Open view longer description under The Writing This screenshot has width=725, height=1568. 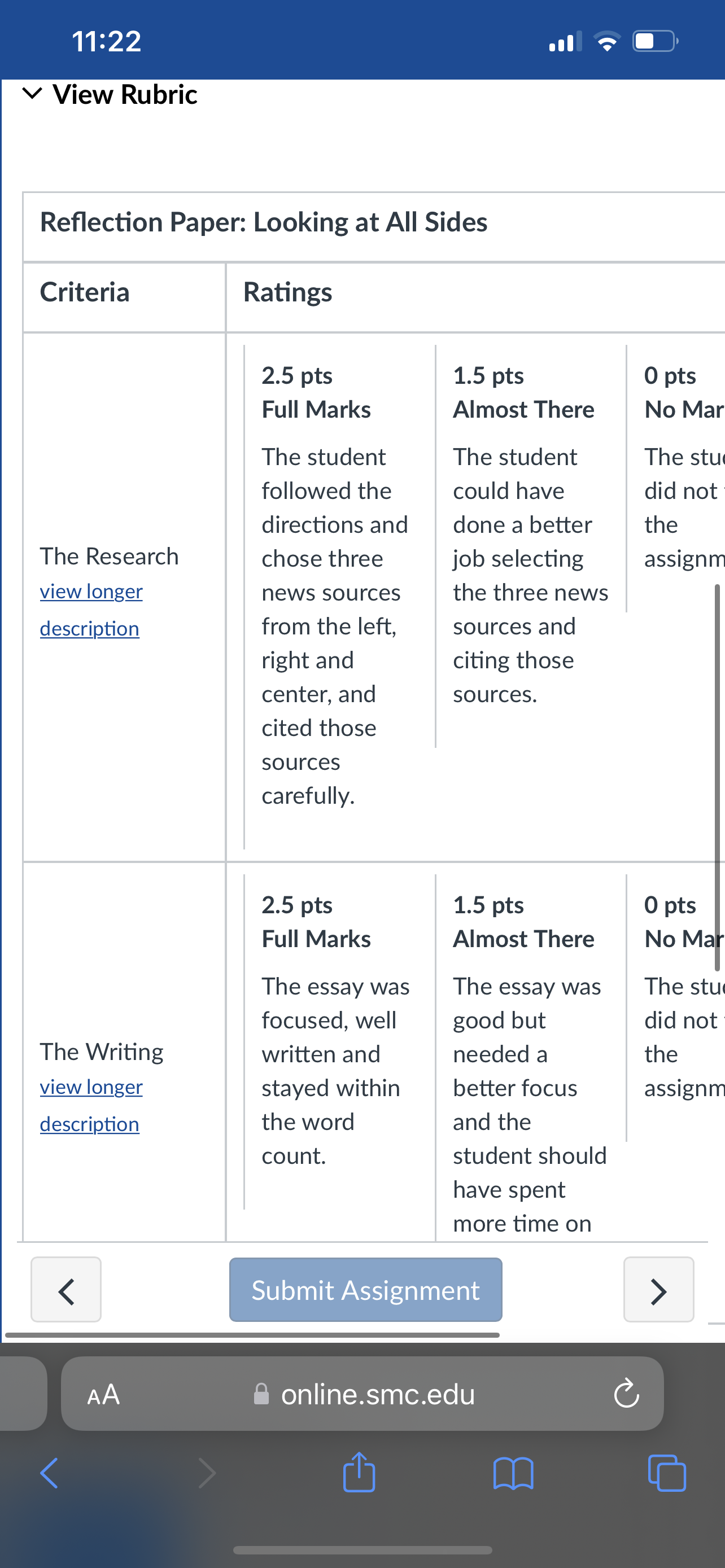pyautogui.click(x=91, y=1105)
